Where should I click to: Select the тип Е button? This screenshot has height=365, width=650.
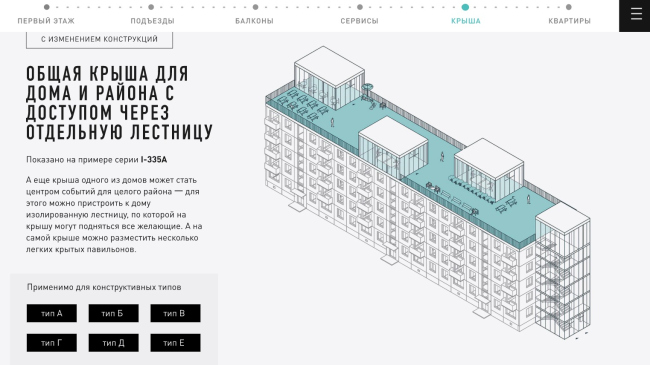tap(175, 343)
